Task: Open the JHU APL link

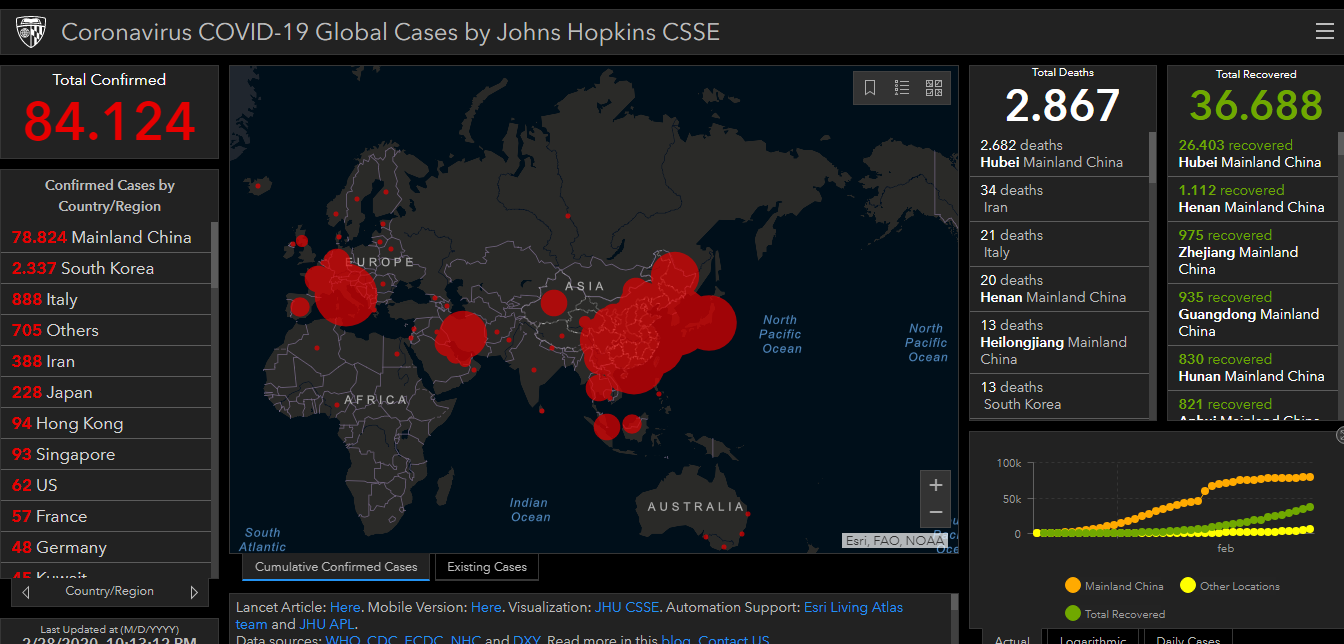Action: point(327,624)
